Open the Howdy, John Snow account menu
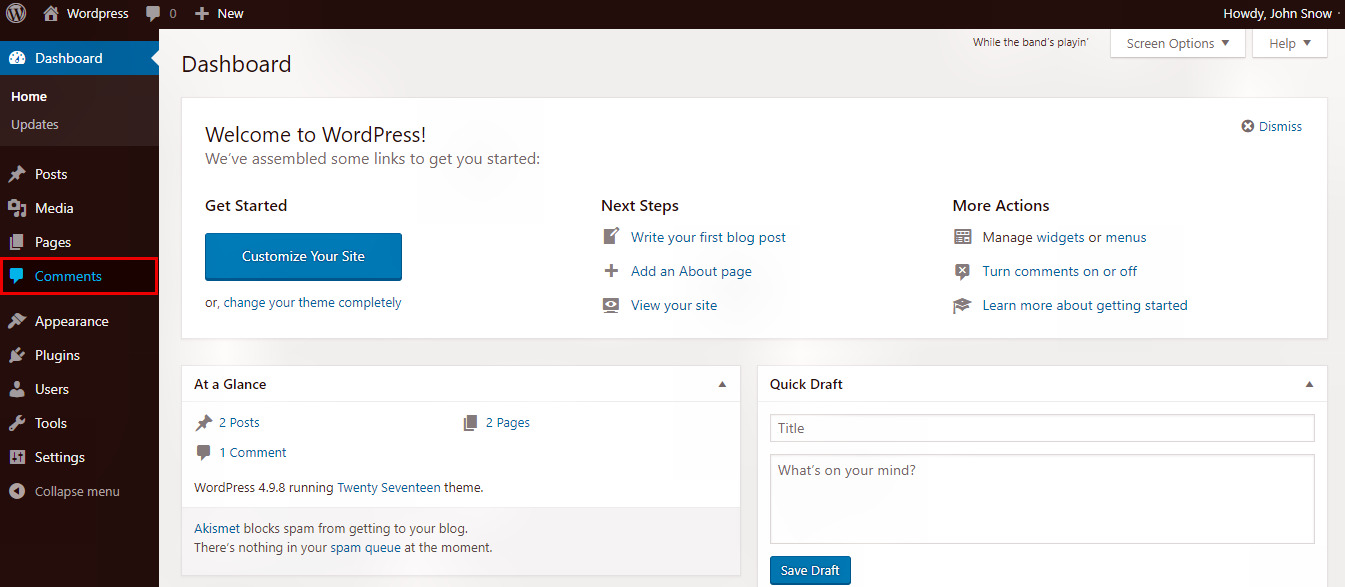 click(x=1279, y=14)
